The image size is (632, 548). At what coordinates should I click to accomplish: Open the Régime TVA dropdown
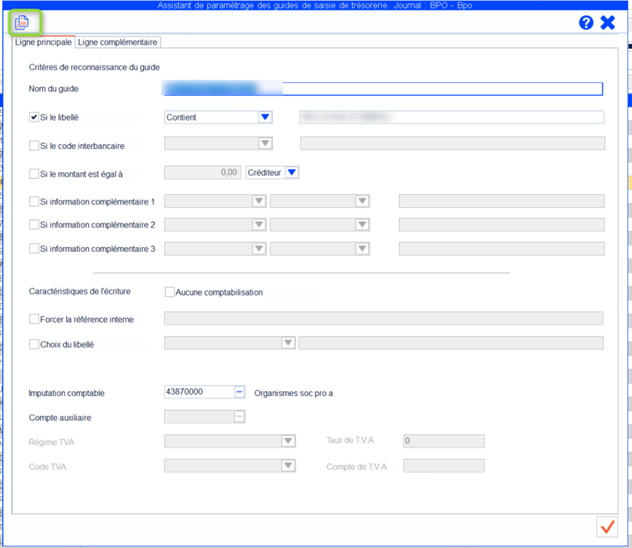(x=288, y=441)
